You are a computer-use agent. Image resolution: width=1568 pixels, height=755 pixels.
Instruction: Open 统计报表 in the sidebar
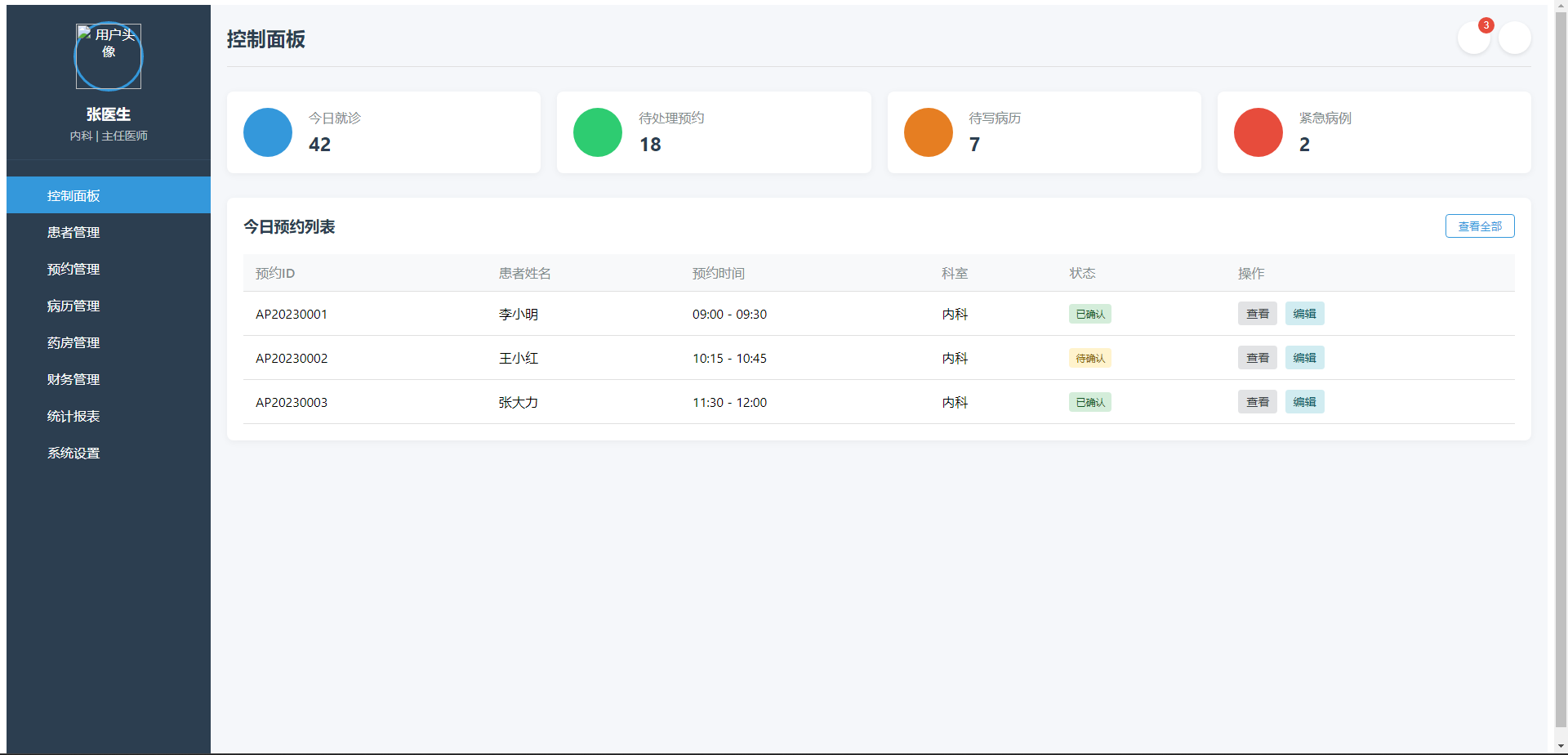(x=73, y=416)
